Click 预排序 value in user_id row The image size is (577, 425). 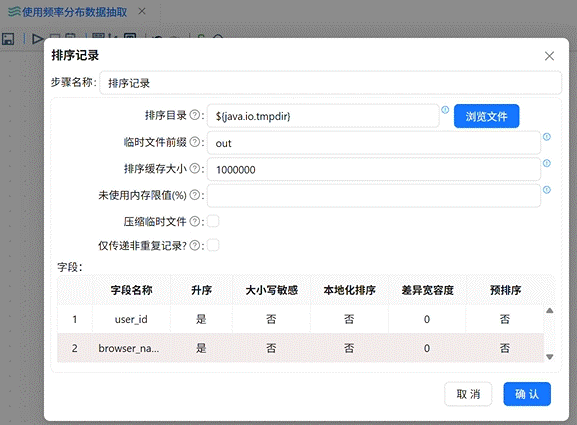pos(505,319)
